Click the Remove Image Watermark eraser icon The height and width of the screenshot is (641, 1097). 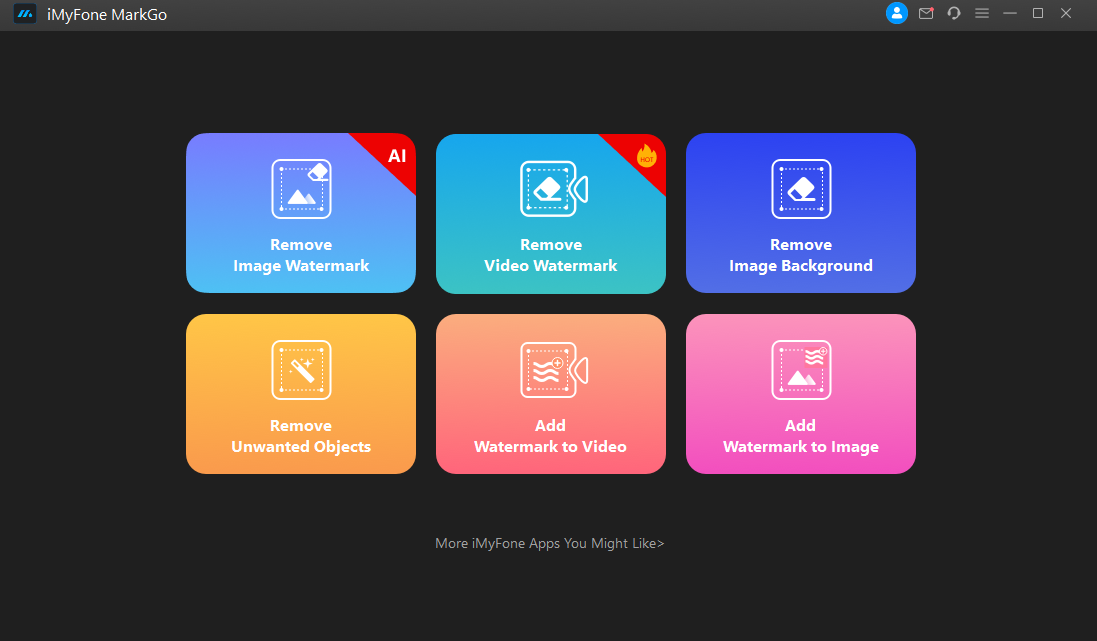point(301,188)
